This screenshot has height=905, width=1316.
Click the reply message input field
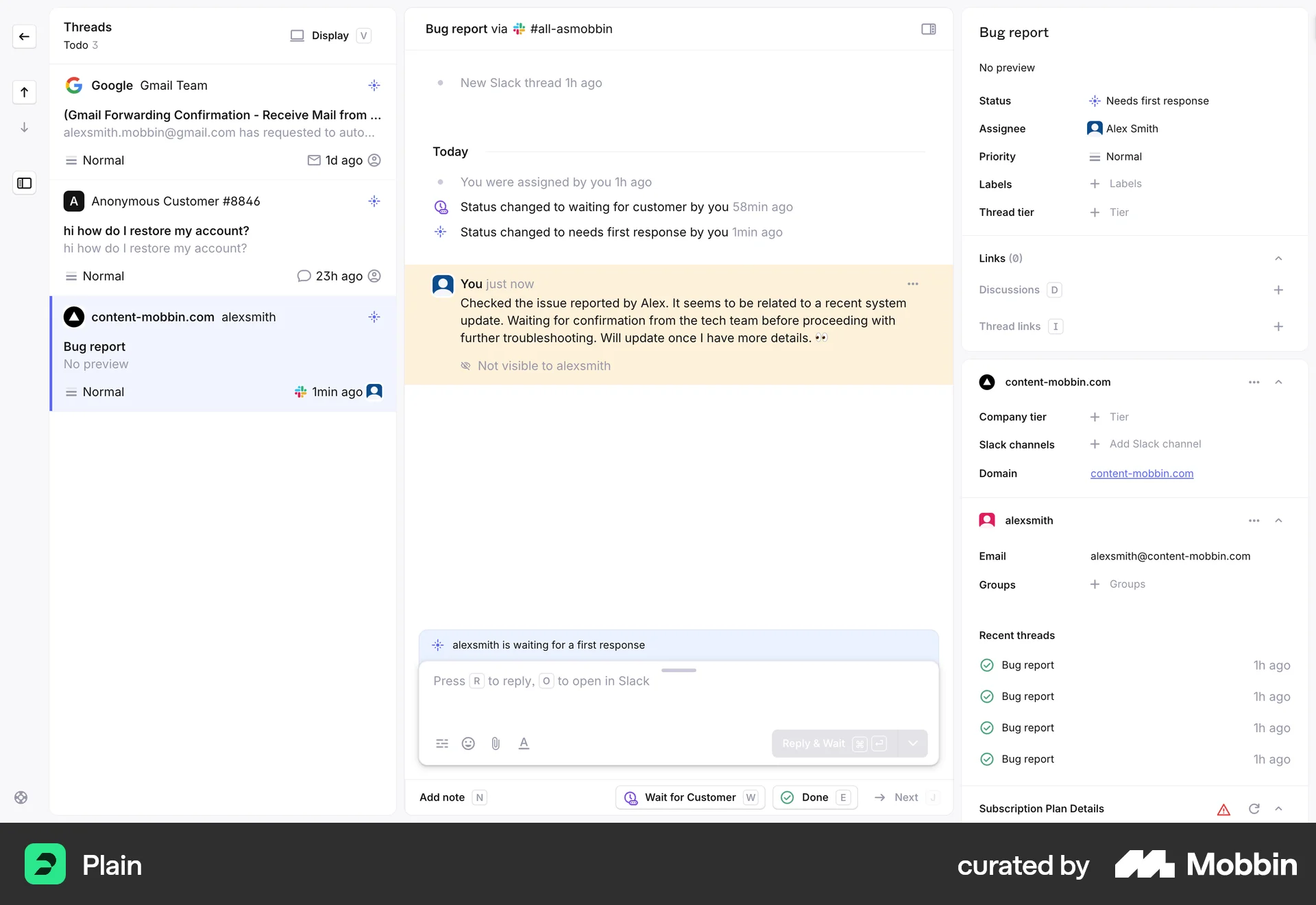[x=679, y=696]
